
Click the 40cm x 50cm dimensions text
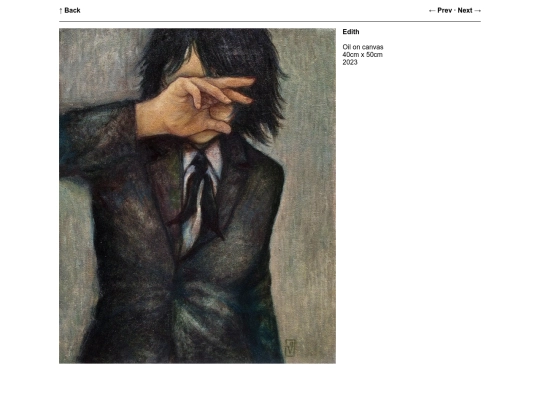click(362, 54)
